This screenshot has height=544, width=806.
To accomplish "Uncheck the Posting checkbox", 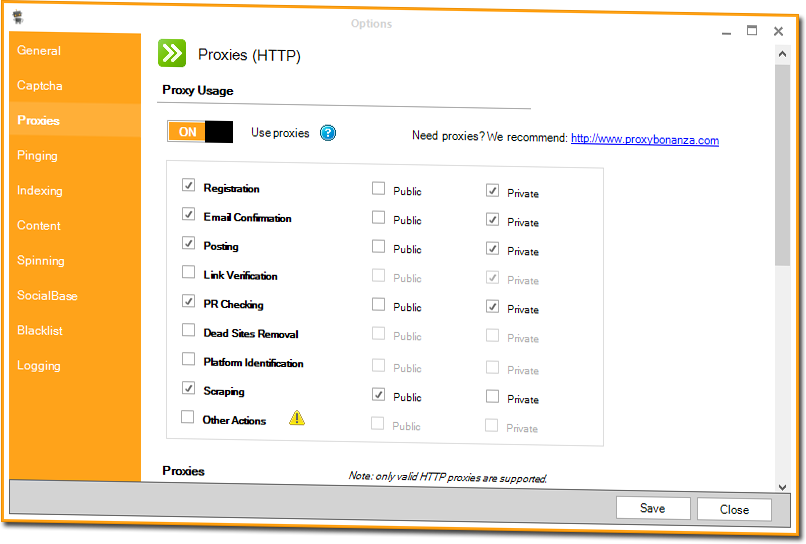I will [188, 243].
